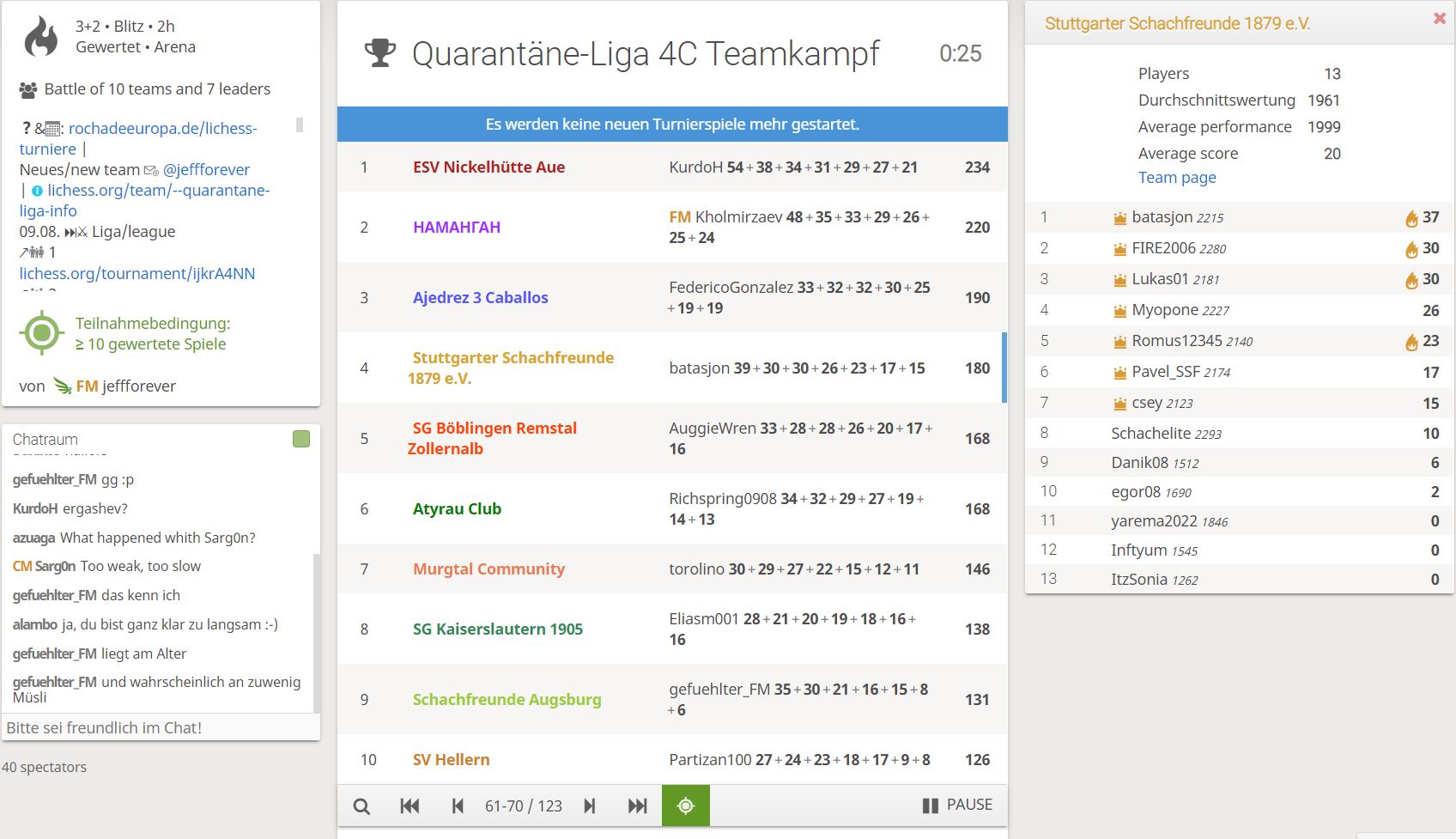Go to previous standings page
The width and height of the screenshot is (1456, 839).
pyautogui.click(x=458, y=806)
